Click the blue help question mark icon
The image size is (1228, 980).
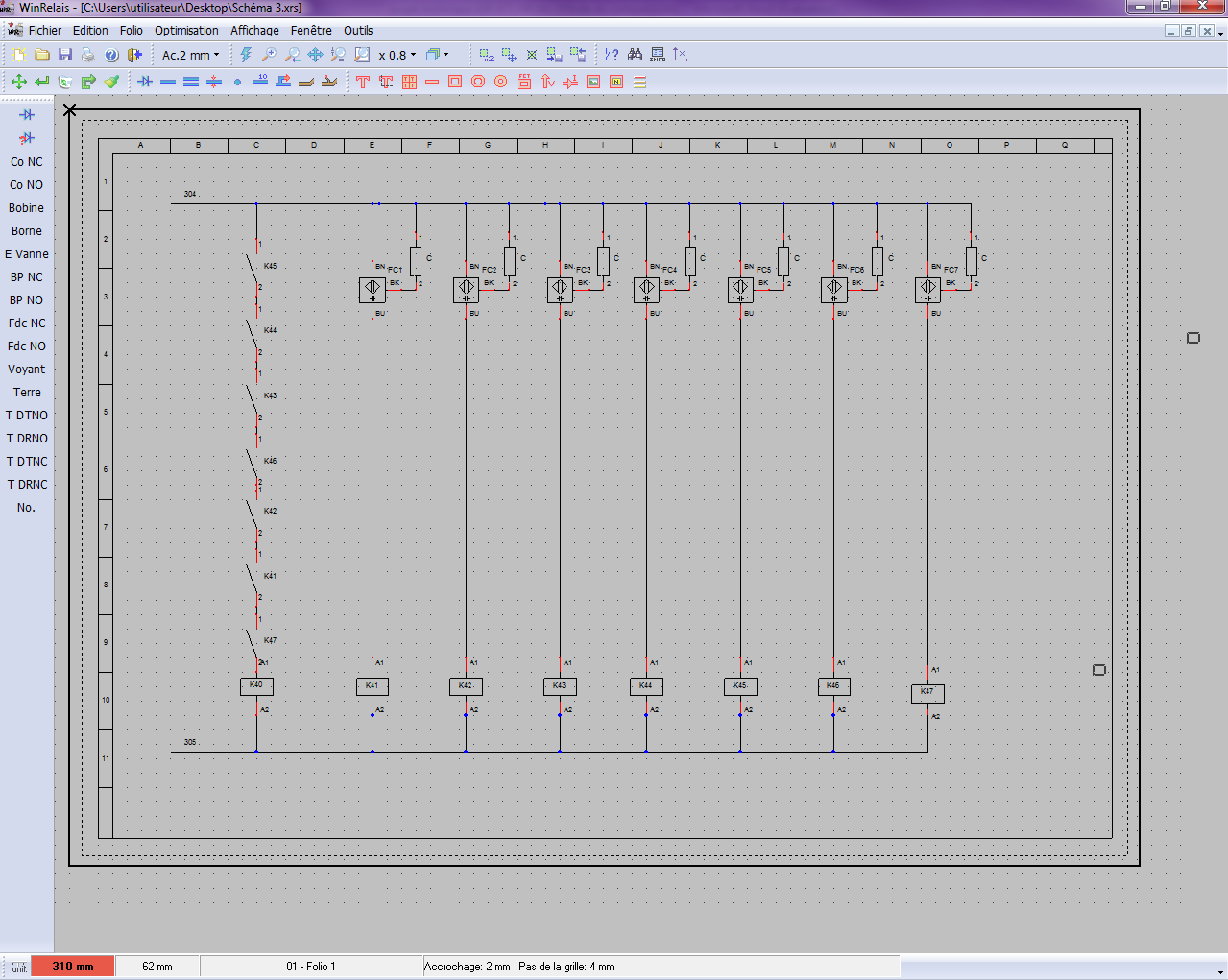111,55
